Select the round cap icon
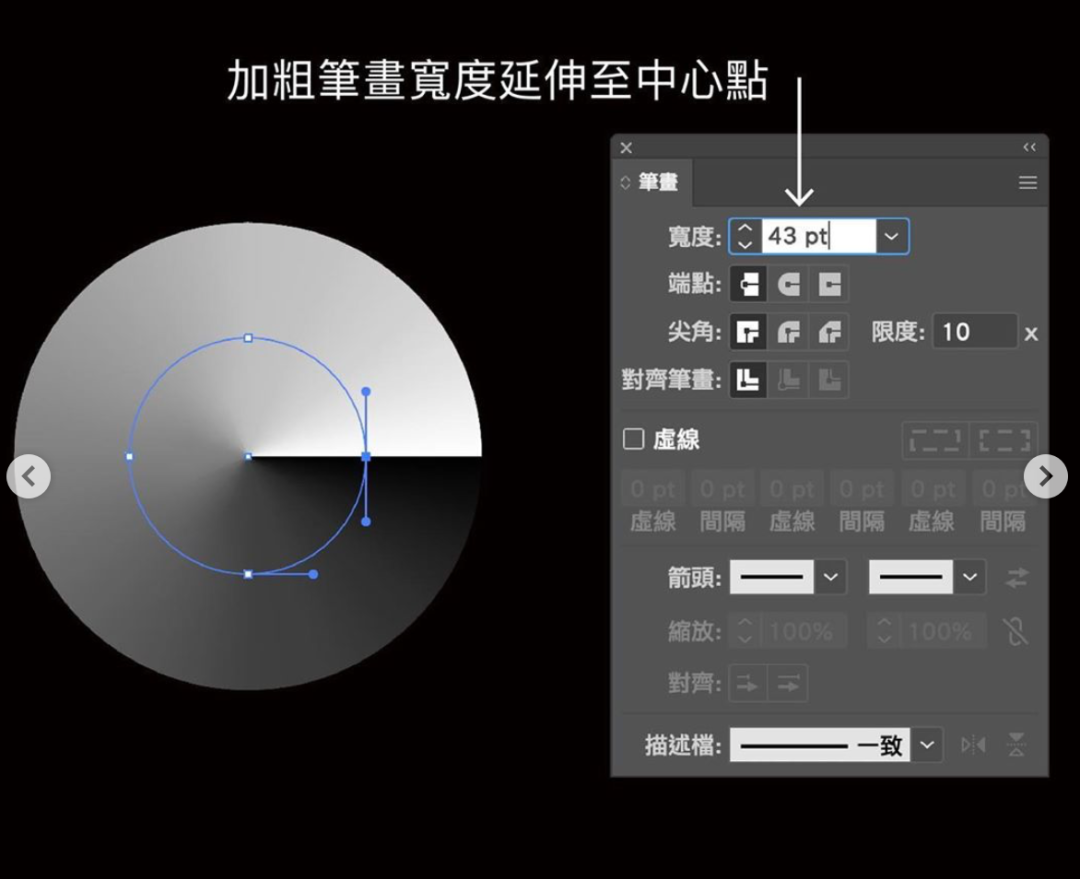The width and height of the screenshot is (1080, 879). tap(789, 284)
